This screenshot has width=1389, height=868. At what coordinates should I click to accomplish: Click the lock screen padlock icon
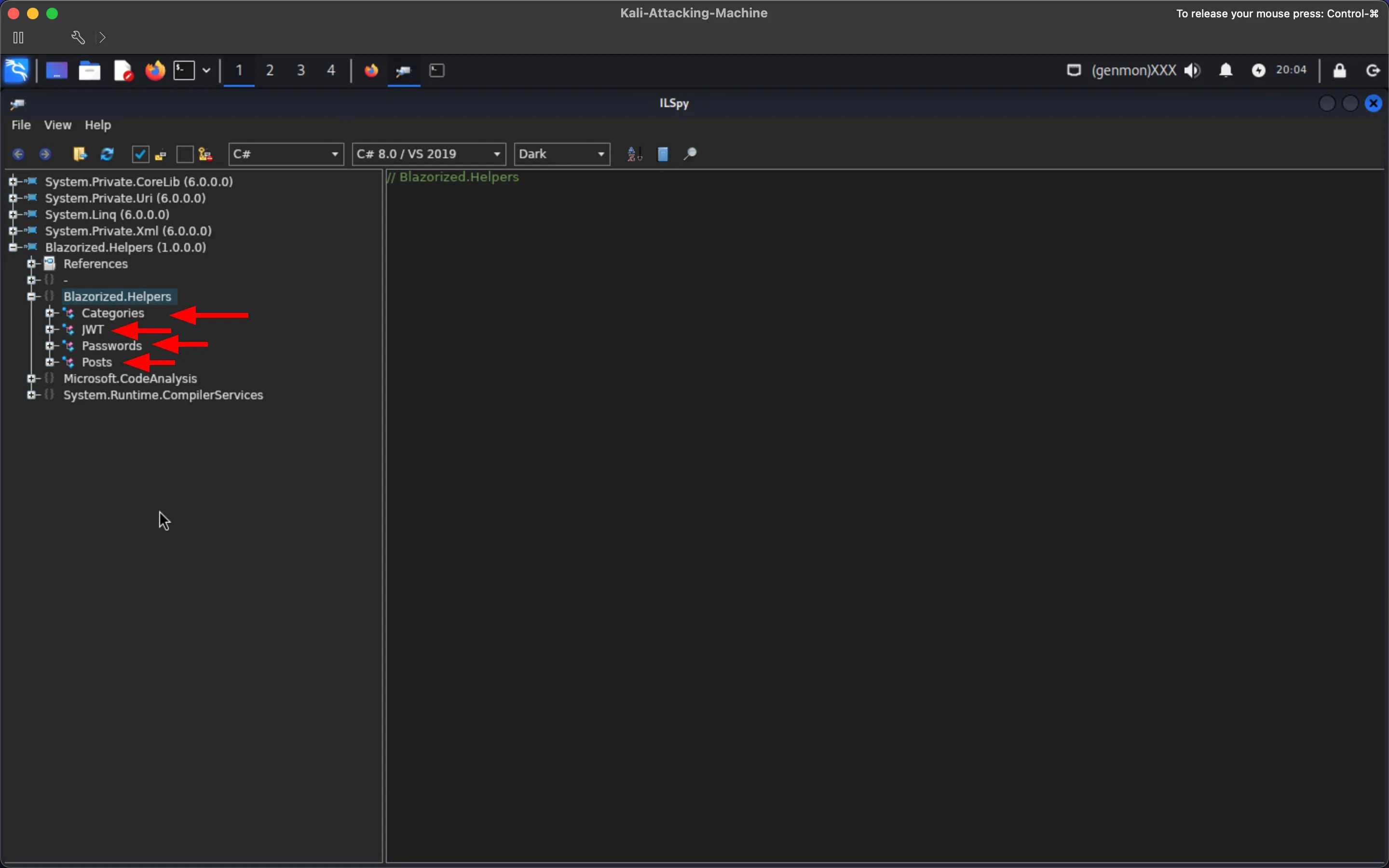[x=1340, y=70]
